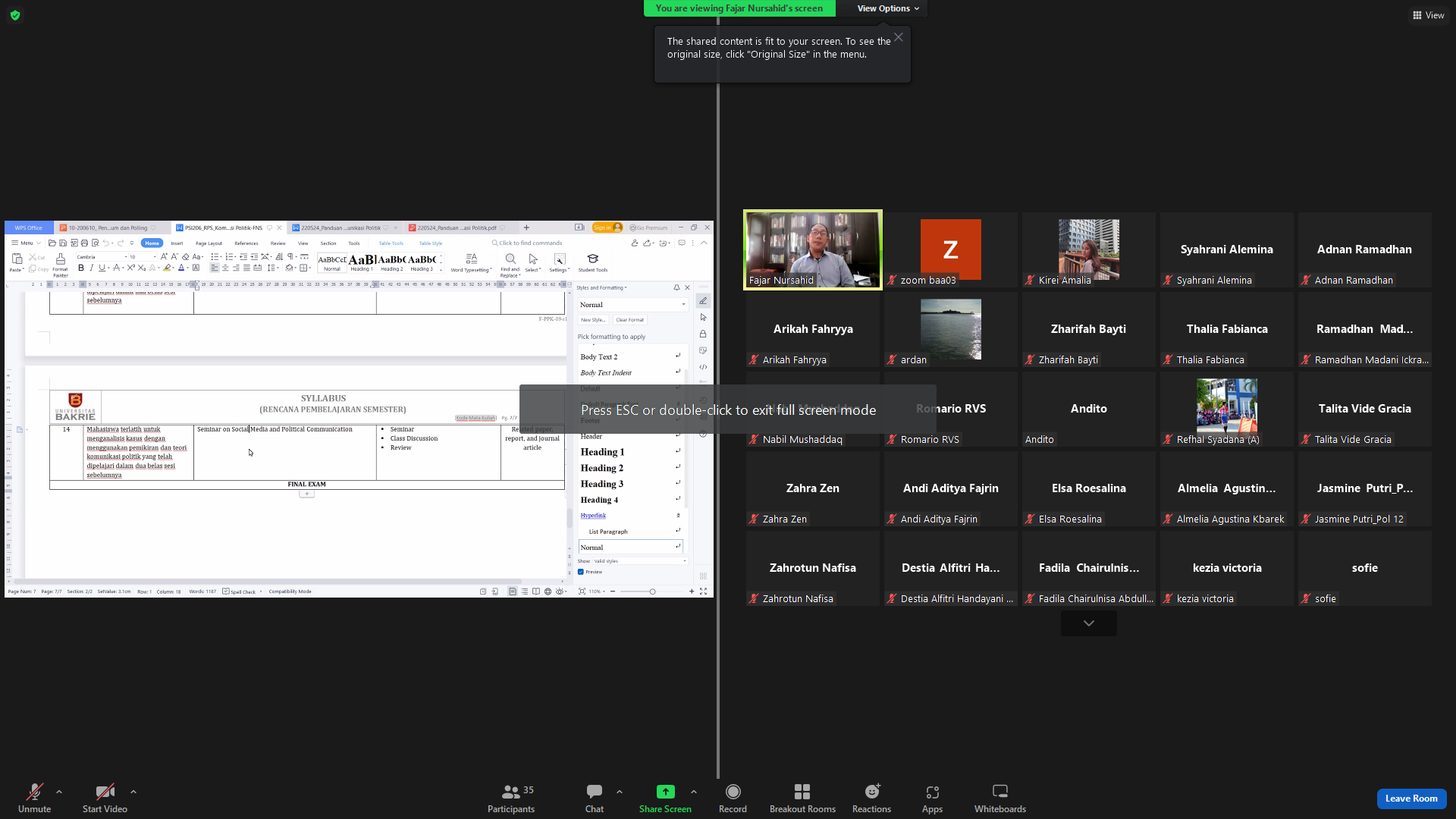The image size is (1456, 819).
Task: Open the Home tab in WPS ribbon
Action: point(152,243)
